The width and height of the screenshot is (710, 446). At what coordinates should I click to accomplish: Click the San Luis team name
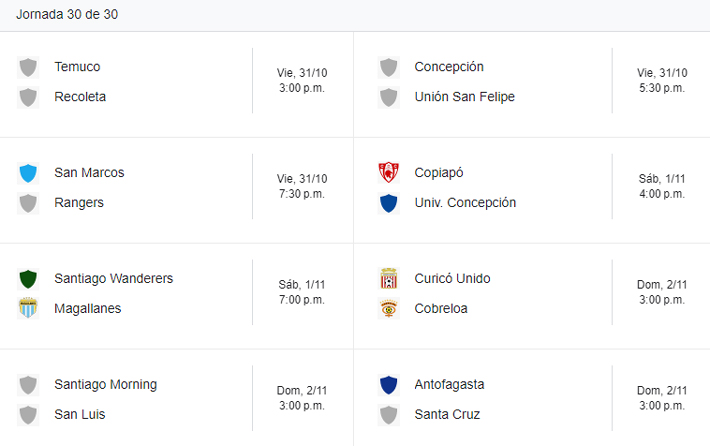click(79, 415)
